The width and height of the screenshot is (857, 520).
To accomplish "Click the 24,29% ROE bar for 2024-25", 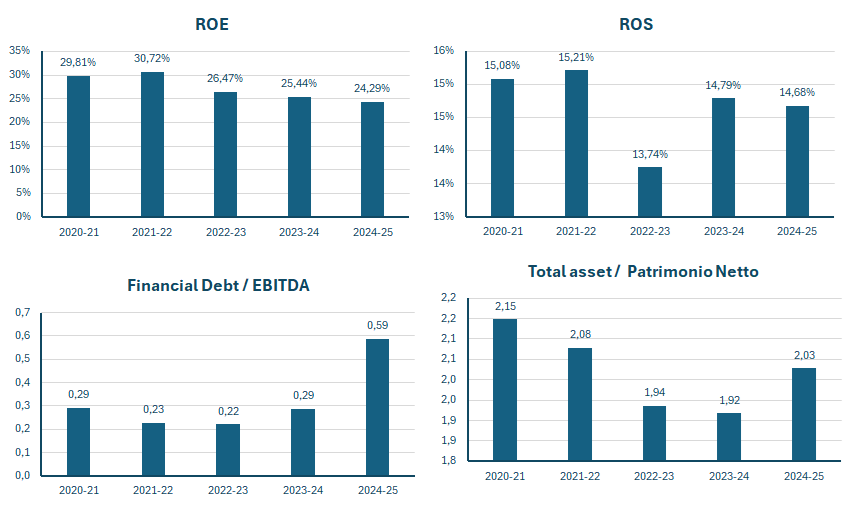I will (x=372, y=159).
